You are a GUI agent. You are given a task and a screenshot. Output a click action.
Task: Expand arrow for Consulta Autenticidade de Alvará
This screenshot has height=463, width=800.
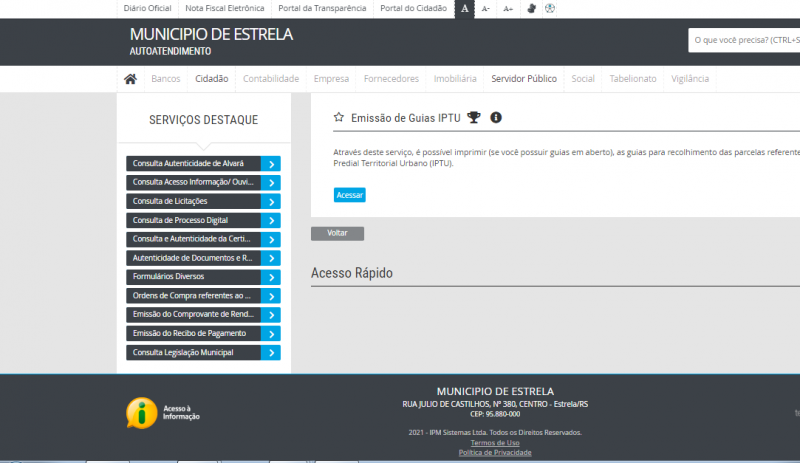271,163
